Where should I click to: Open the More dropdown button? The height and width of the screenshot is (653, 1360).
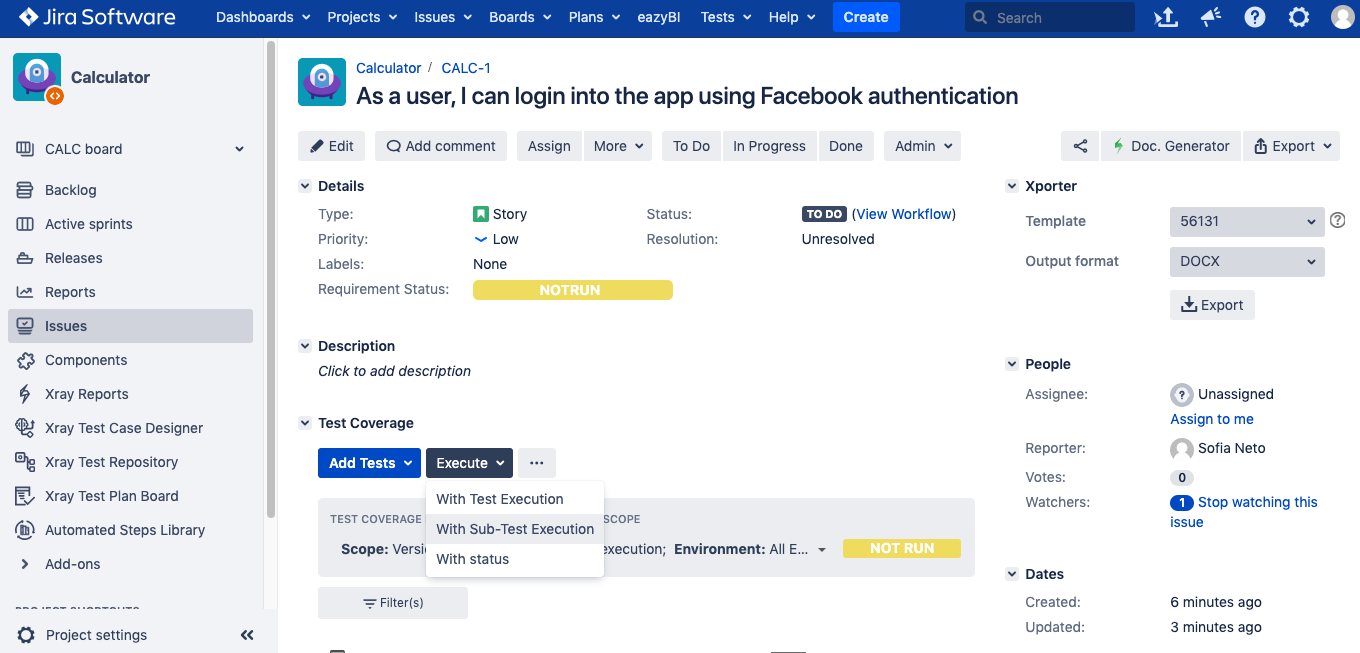618,146
